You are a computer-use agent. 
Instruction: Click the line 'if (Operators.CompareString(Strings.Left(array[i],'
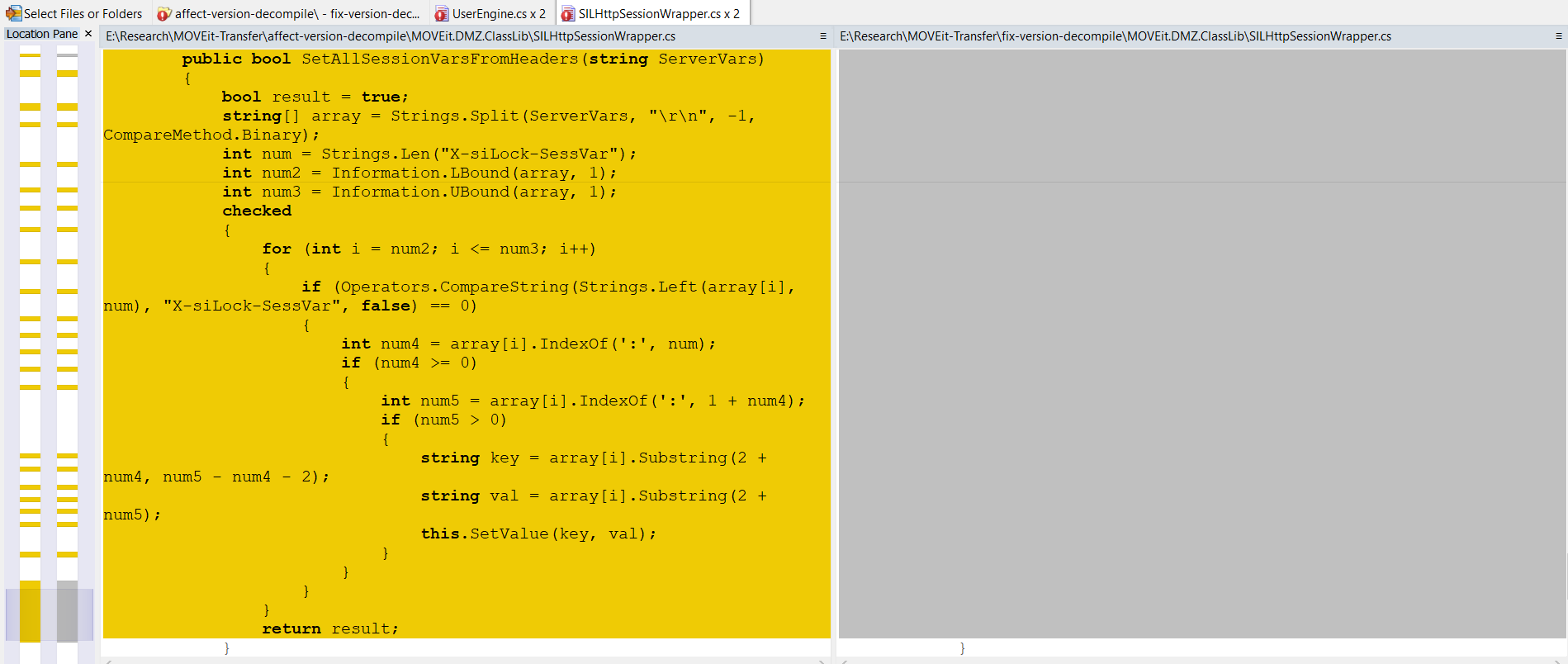(548, 287)
